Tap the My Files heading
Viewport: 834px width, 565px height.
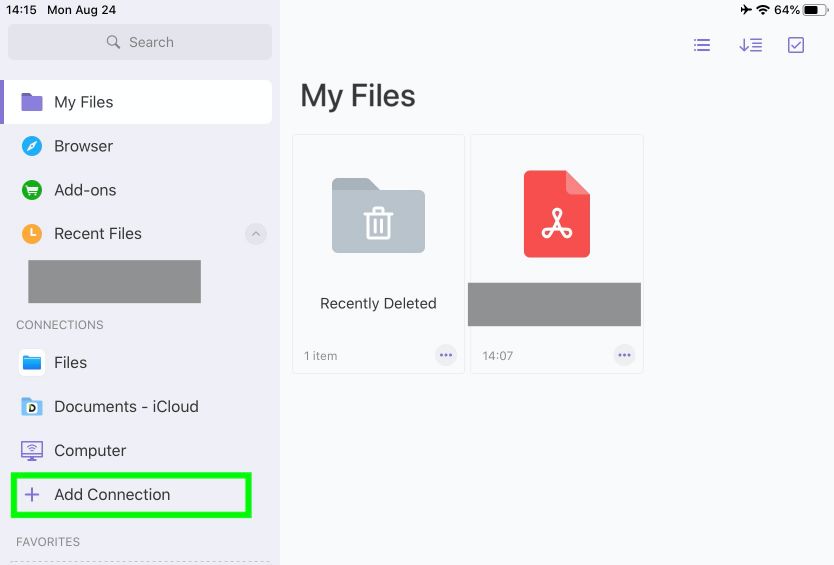(x=358, y=96)
